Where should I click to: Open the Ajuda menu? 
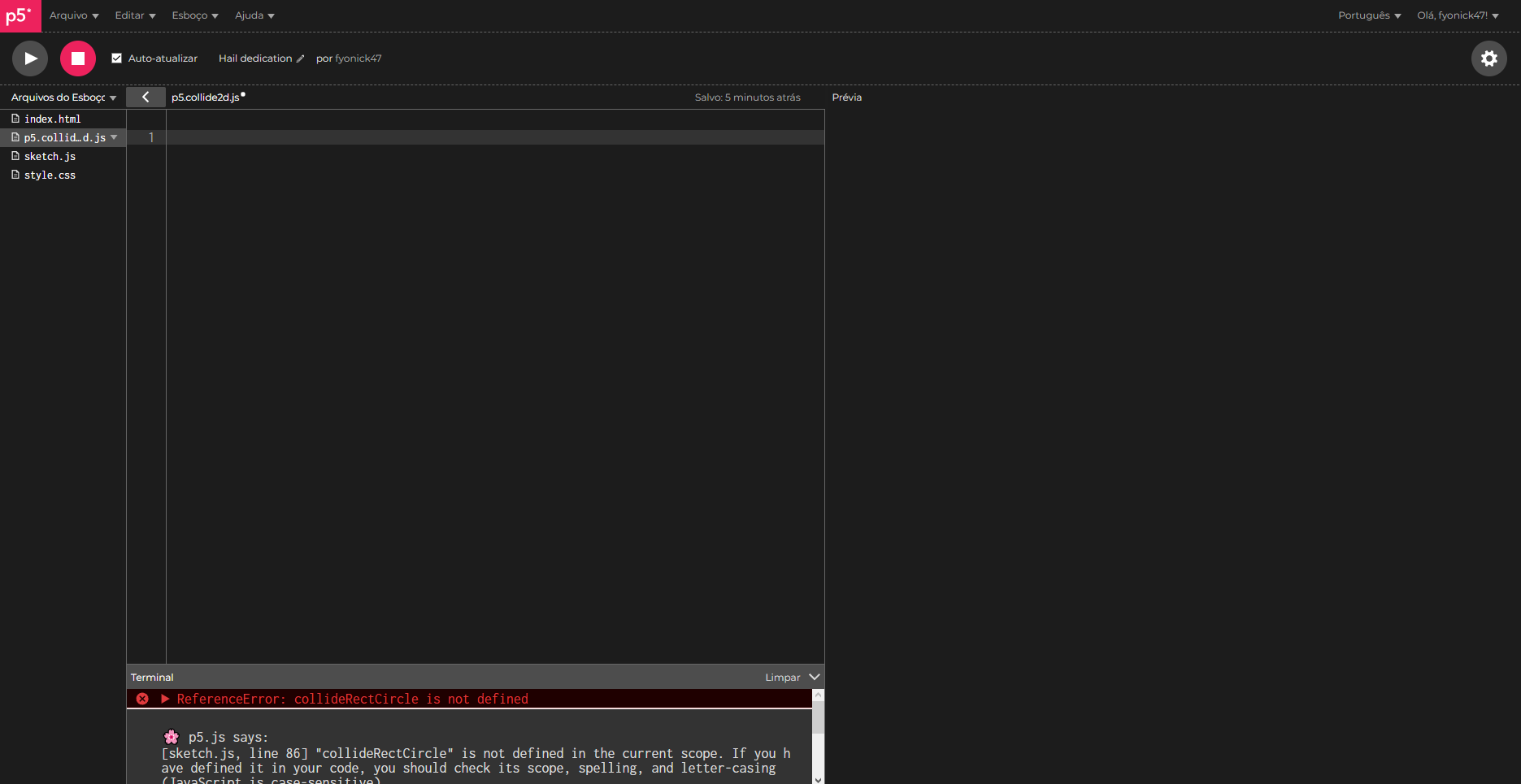[254, 15]
